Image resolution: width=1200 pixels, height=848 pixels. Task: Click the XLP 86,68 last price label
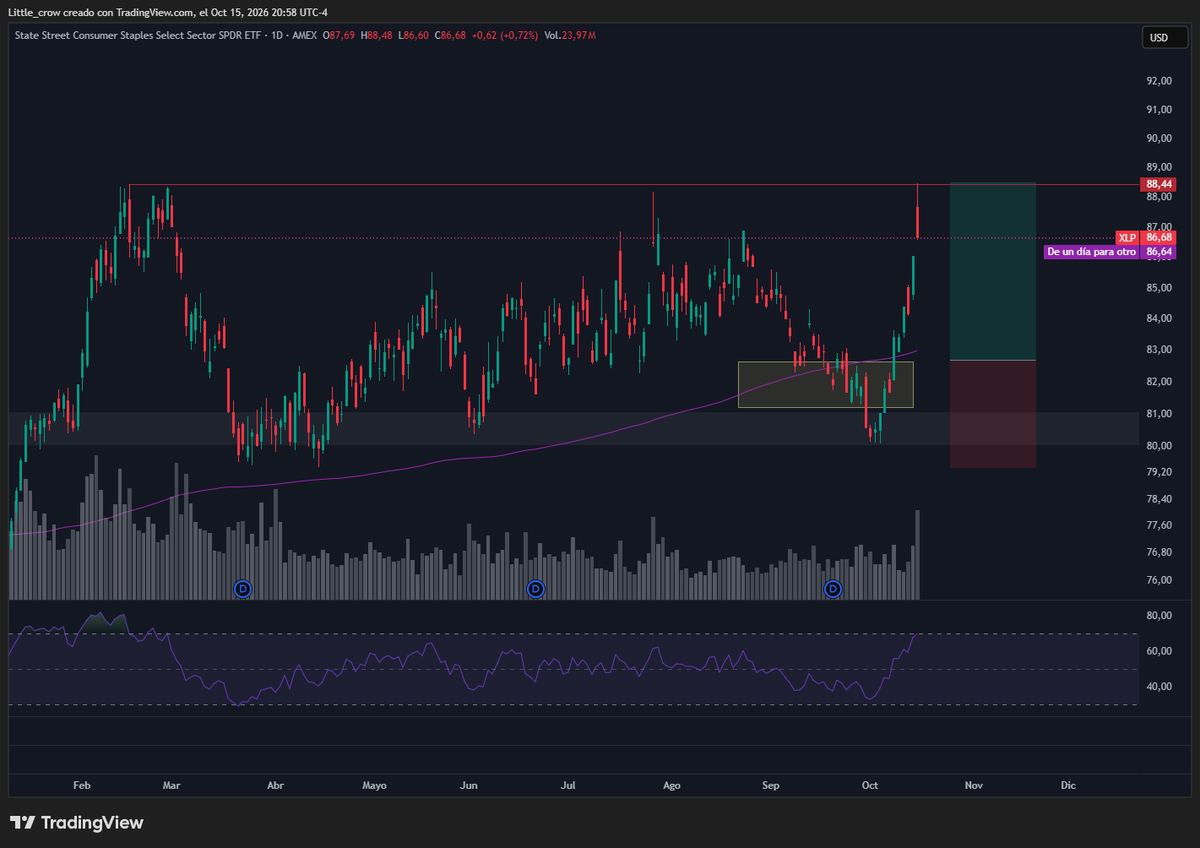(x=1146, y=238)
